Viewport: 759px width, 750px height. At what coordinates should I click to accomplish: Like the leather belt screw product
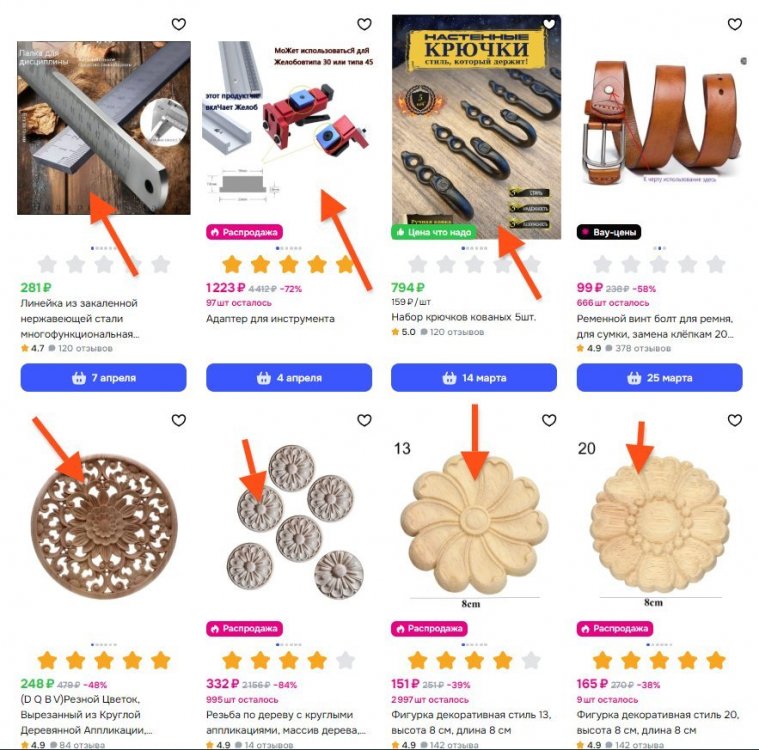(x=734, y=24)
